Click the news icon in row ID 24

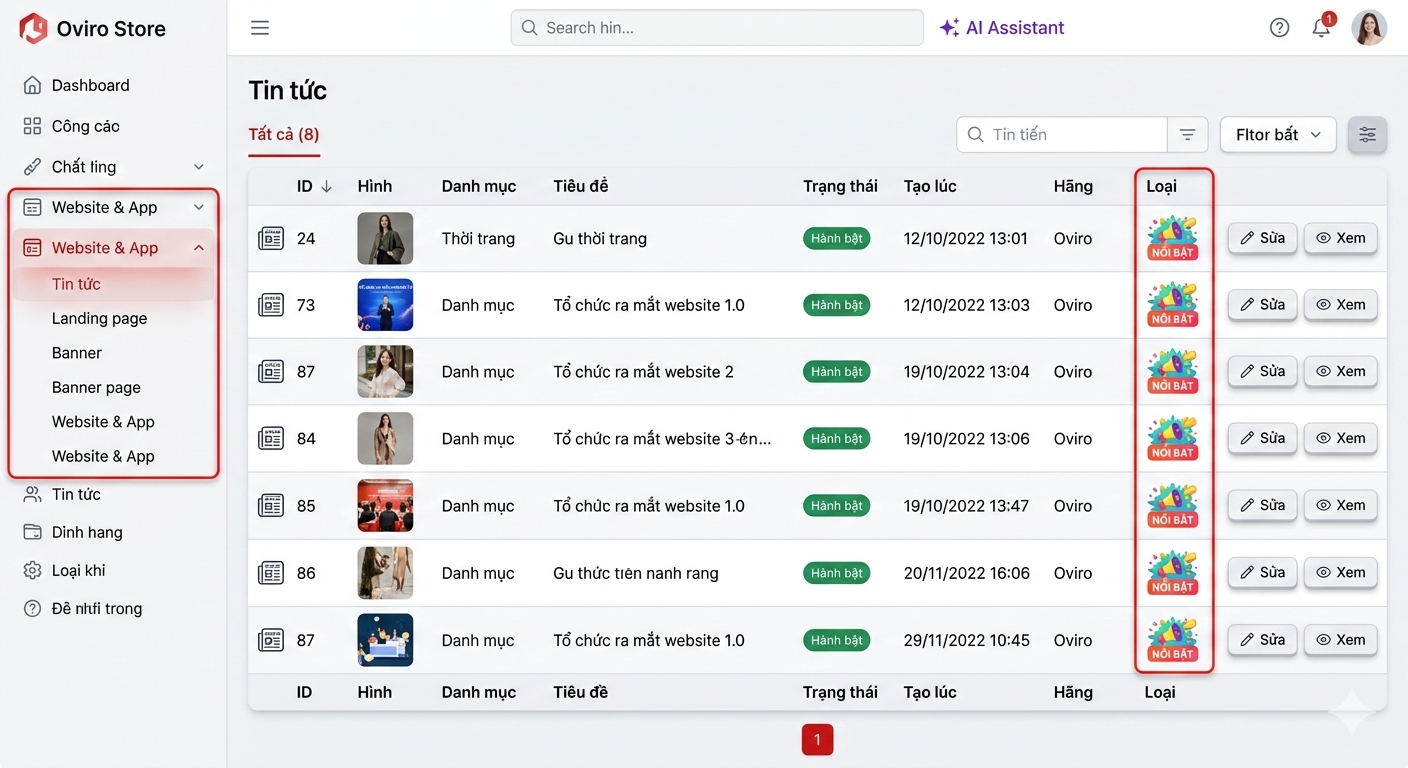pos(271,239)
